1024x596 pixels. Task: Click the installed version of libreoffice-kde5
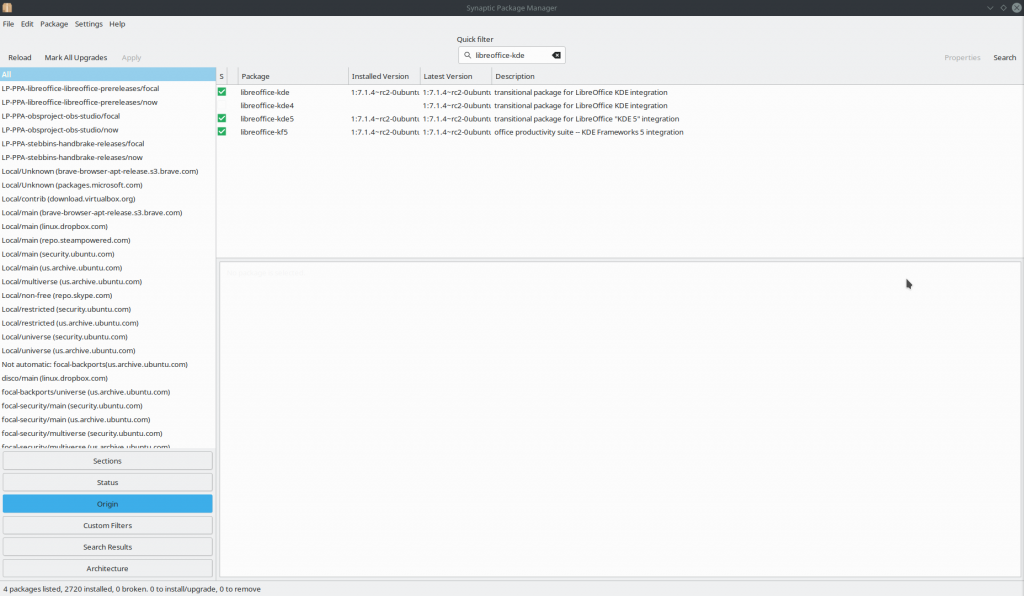(x=385, y=119)
